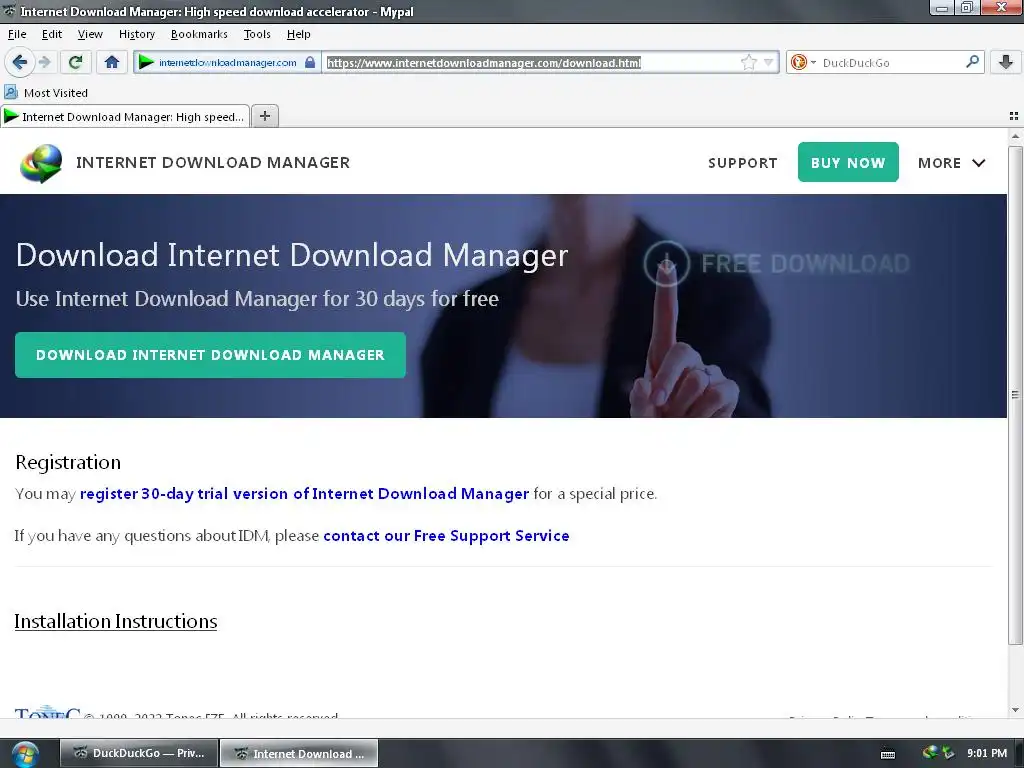Image resolution: width=1024 pixels, height=768 pixels.
Task: Select the Internet Download Manager tab
Action: (125, 116)
